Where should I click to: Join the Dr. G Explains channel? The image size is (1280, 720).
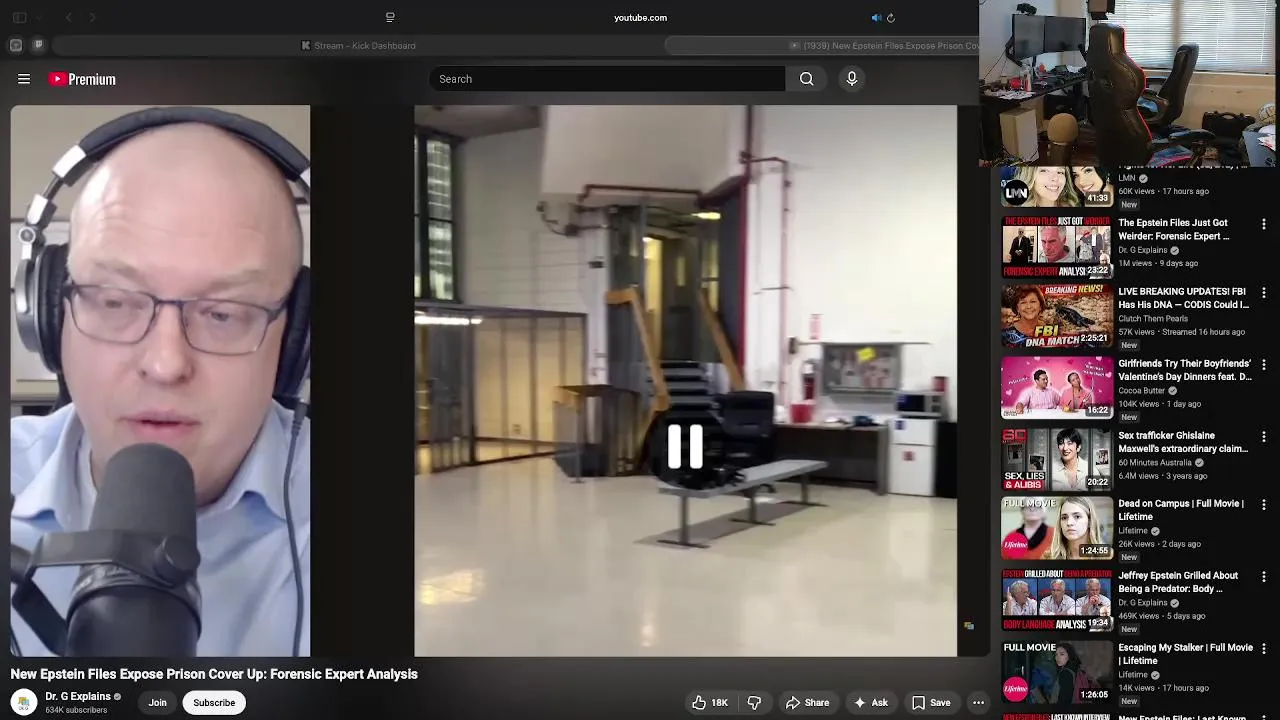tap(158, 703)
